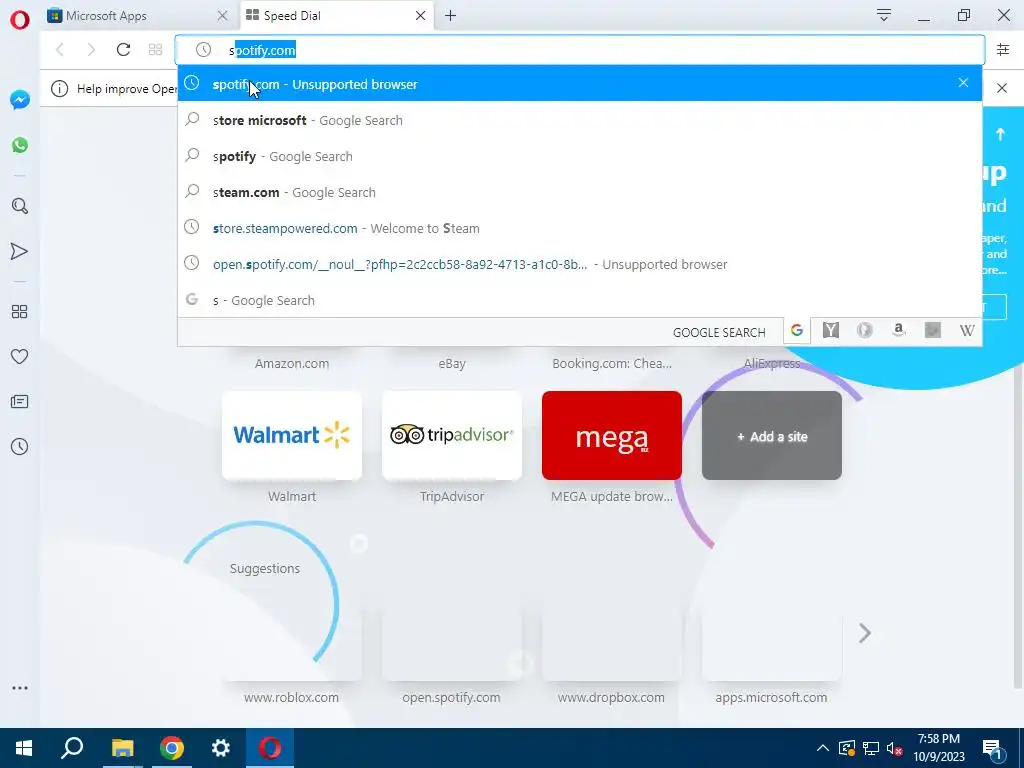Click the Speed Dial grid toolbar icon
The image size is (1024, 768).
[155, 50]
